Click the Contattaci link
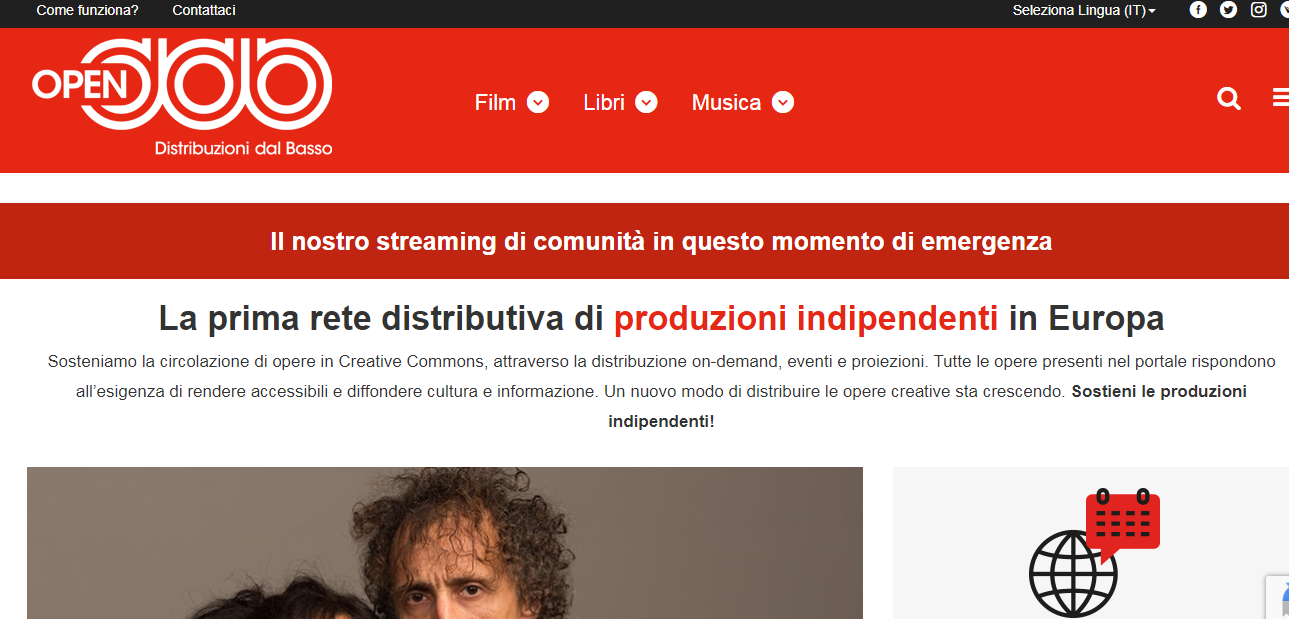The image size is (1289, 619). coord(204,10)
